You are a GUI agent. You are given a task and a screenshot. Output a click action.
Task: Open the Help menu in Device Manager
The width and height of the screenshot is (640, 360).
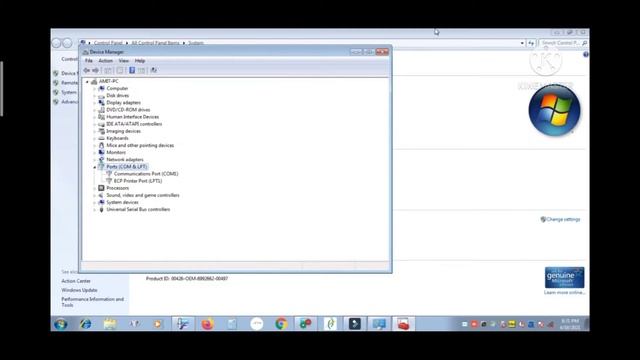click(140, 61)
